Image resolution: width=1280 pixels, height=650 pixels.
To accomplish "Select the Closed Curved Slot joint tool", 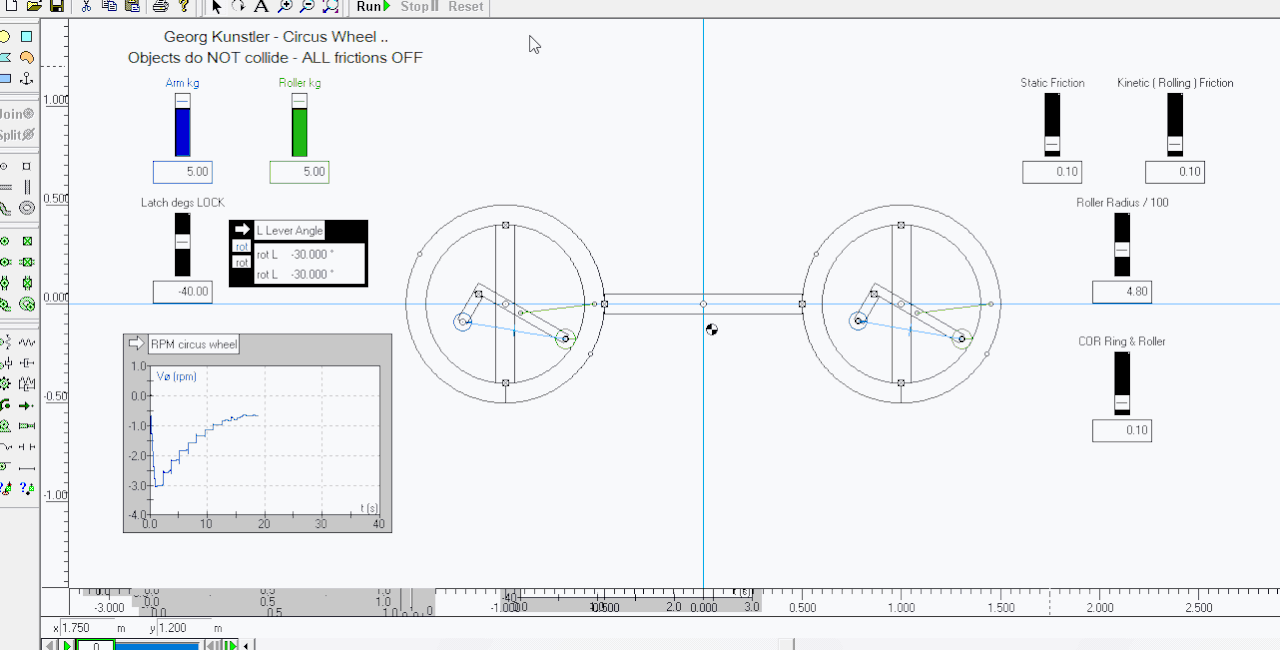I will [x=27, y=303].
